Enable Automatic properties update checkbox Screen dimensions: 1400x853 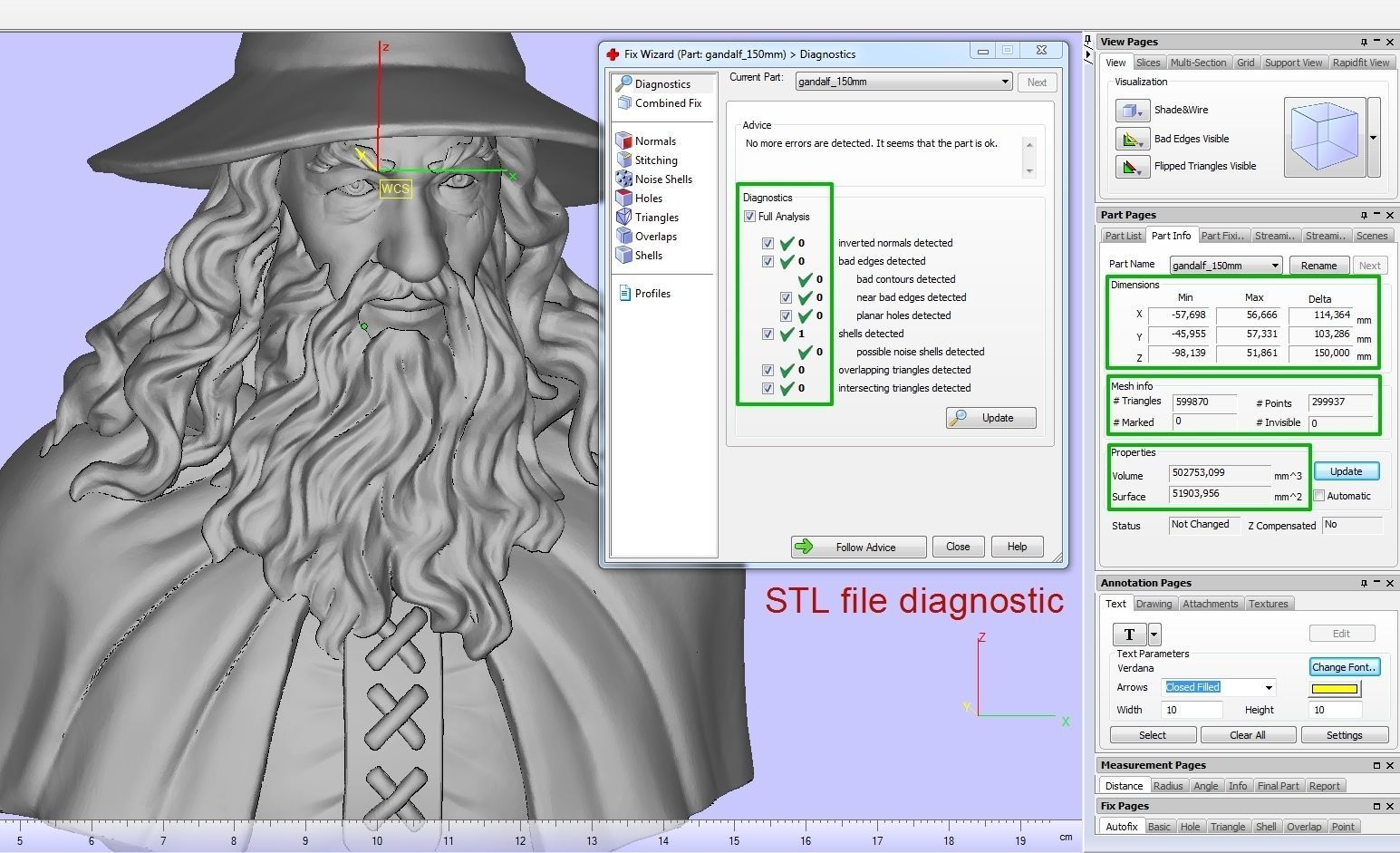[1319, 496]
